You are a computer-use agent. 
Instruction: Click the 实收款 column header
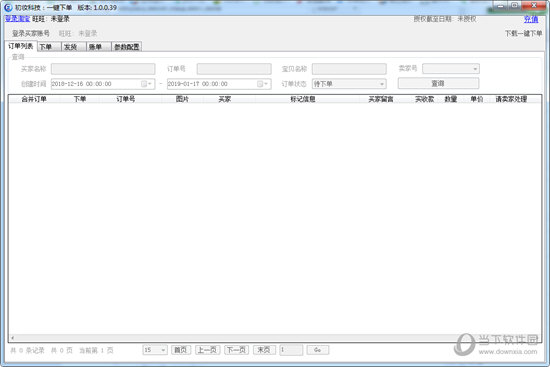point(424,99)
